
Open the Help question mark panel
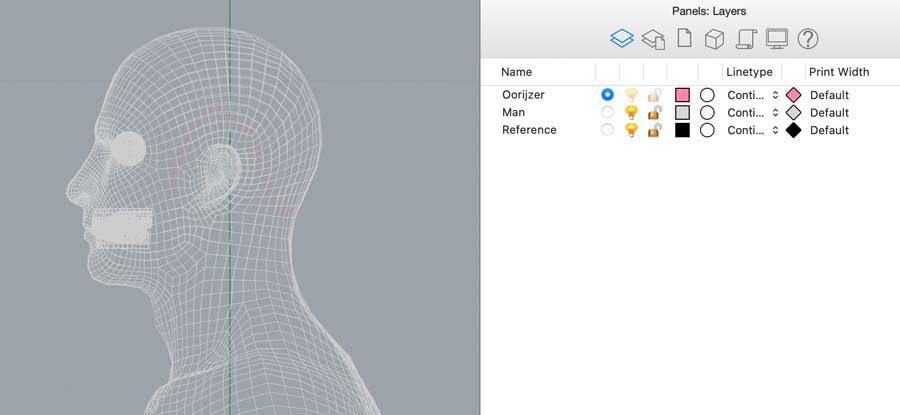(x=808, y=38)
